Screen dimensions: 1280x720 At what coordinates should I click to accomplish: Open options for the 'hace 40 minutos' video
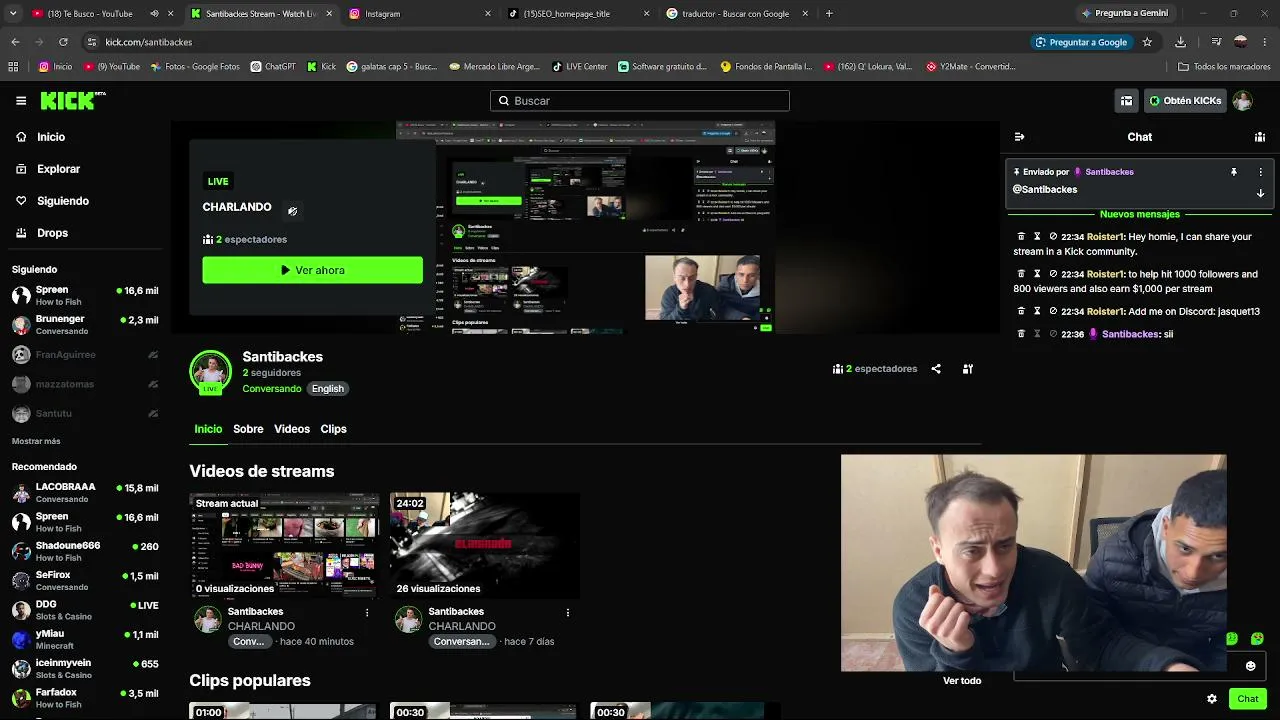(x=367, y=612)
